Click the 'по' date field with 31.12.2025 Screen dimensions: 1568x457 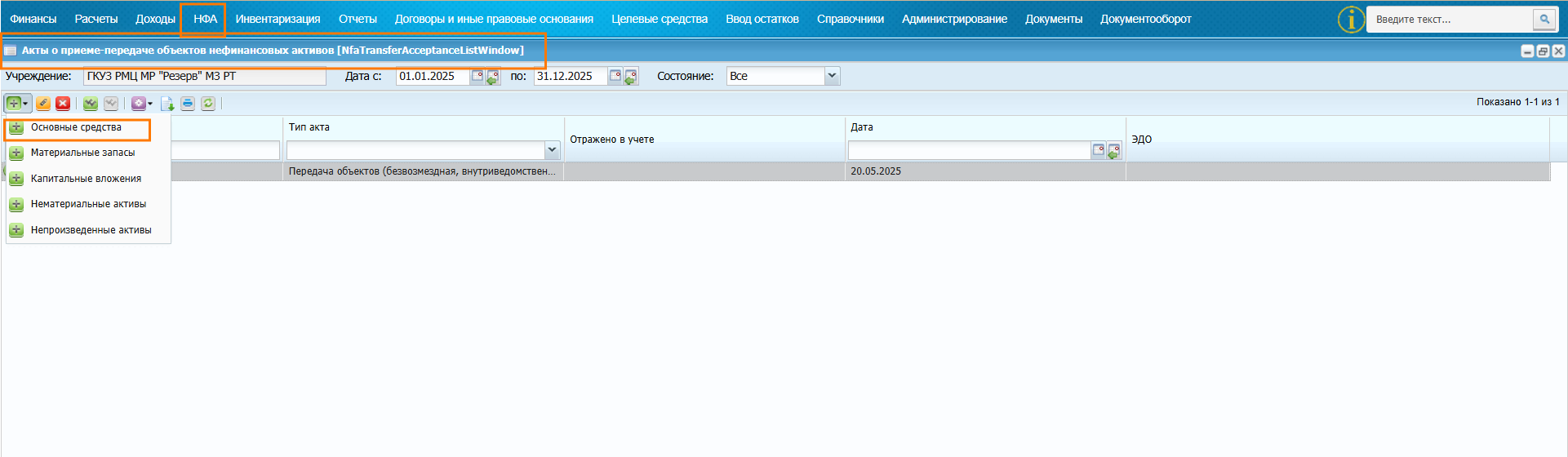pos(571,76)
